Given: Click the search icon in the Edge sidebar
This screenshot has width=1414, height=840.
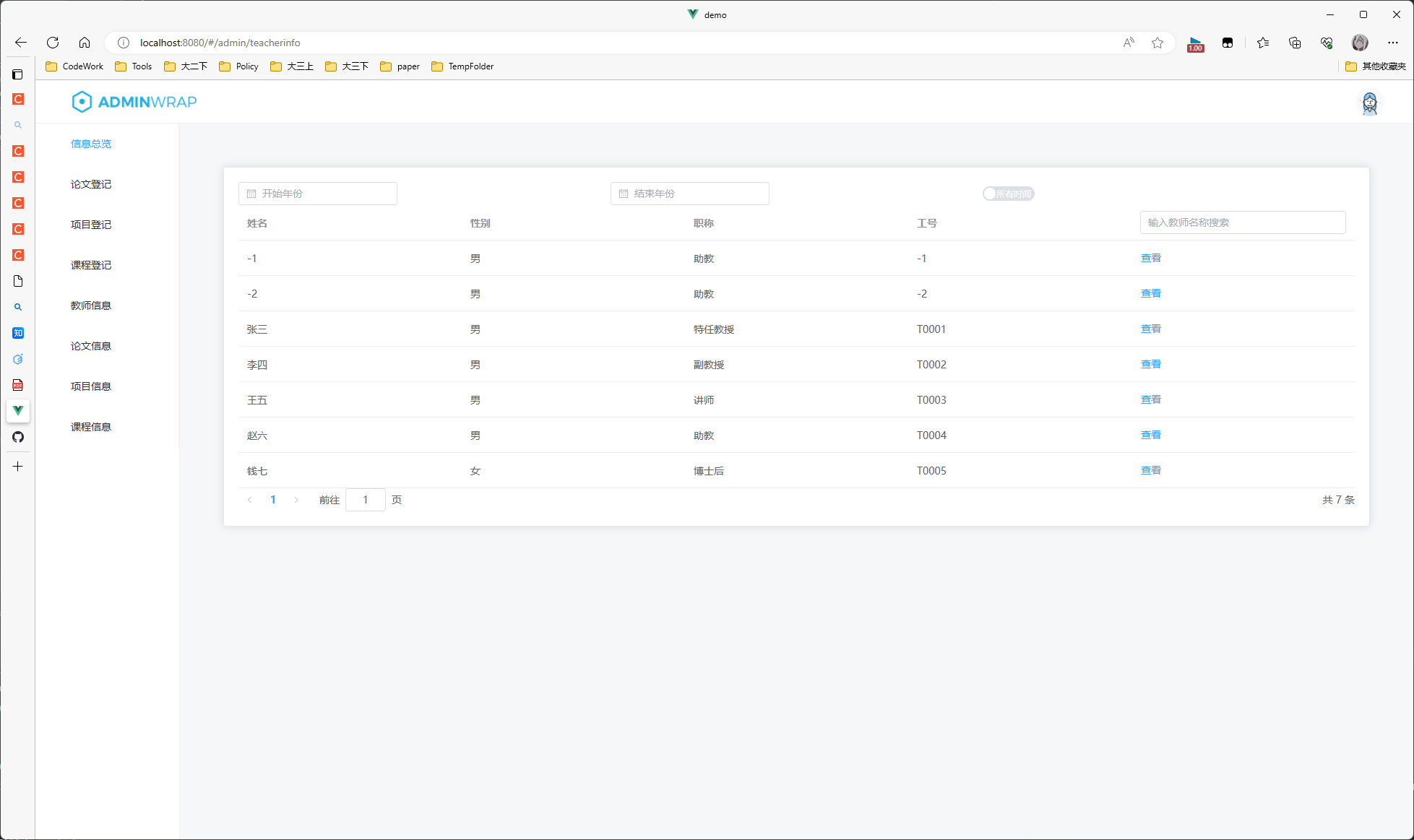Looking at the screenshot, I should click(x=17, y=124).
